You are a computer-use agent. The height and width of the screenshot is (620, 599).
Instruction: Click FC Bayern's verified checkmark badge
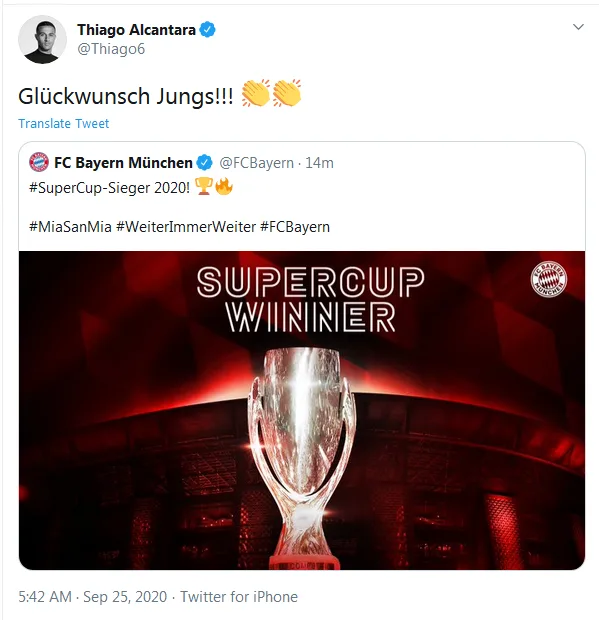pyautogui.click(x=204, y=163)
